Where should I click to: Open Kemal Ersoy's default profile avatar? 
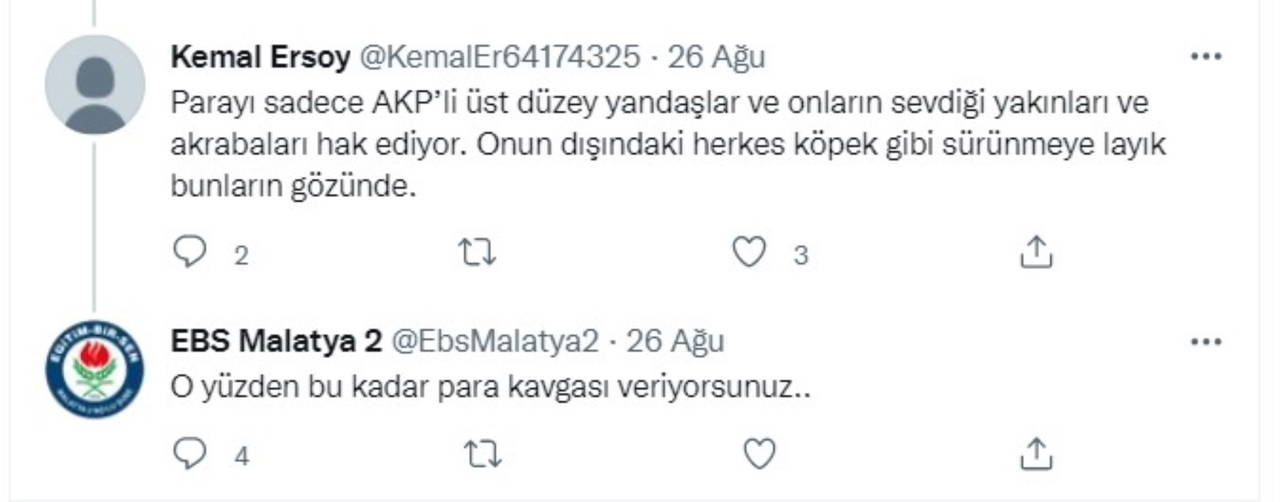click(95, 84)
